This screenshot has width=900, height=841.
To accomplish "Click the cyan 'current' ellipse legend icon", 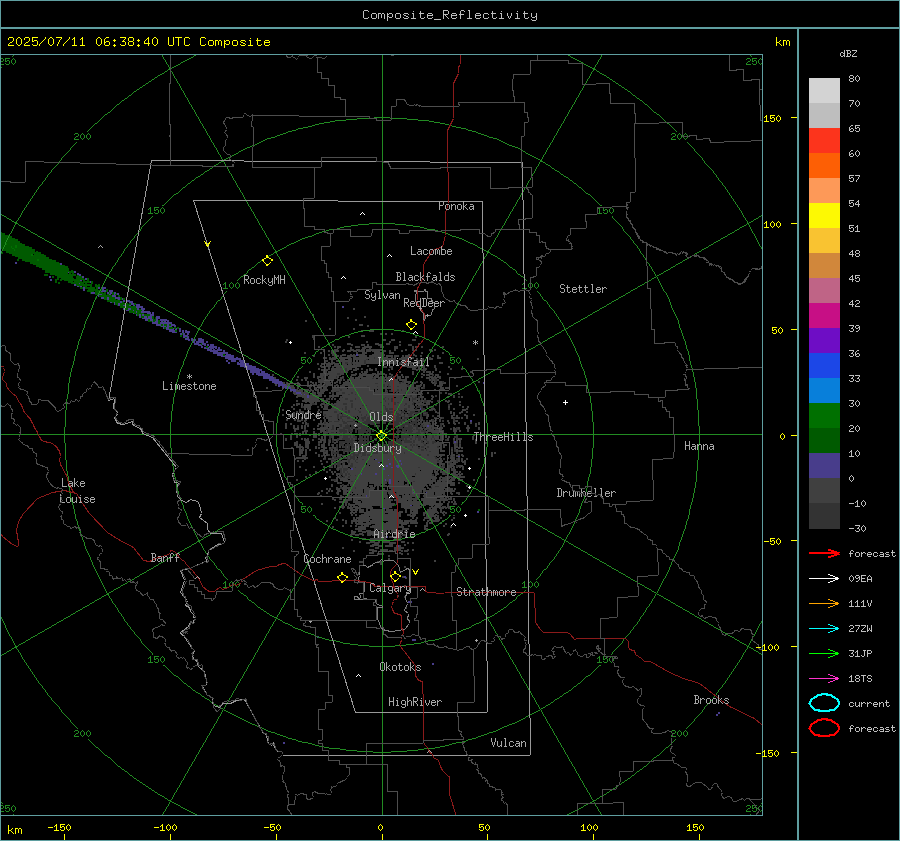I will 824,703.
